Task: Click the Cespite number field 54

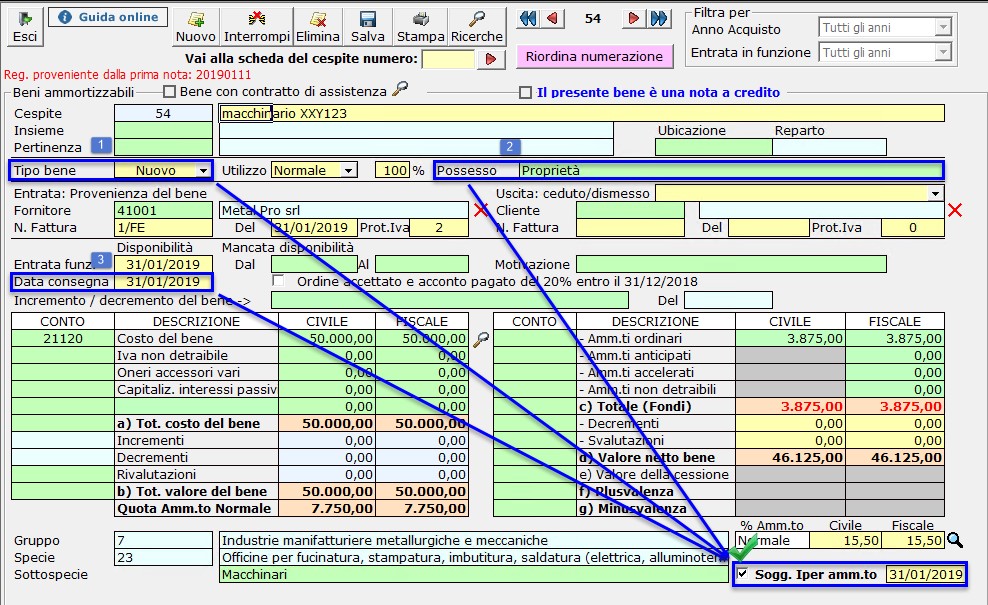Action: (x=164, y=113)
